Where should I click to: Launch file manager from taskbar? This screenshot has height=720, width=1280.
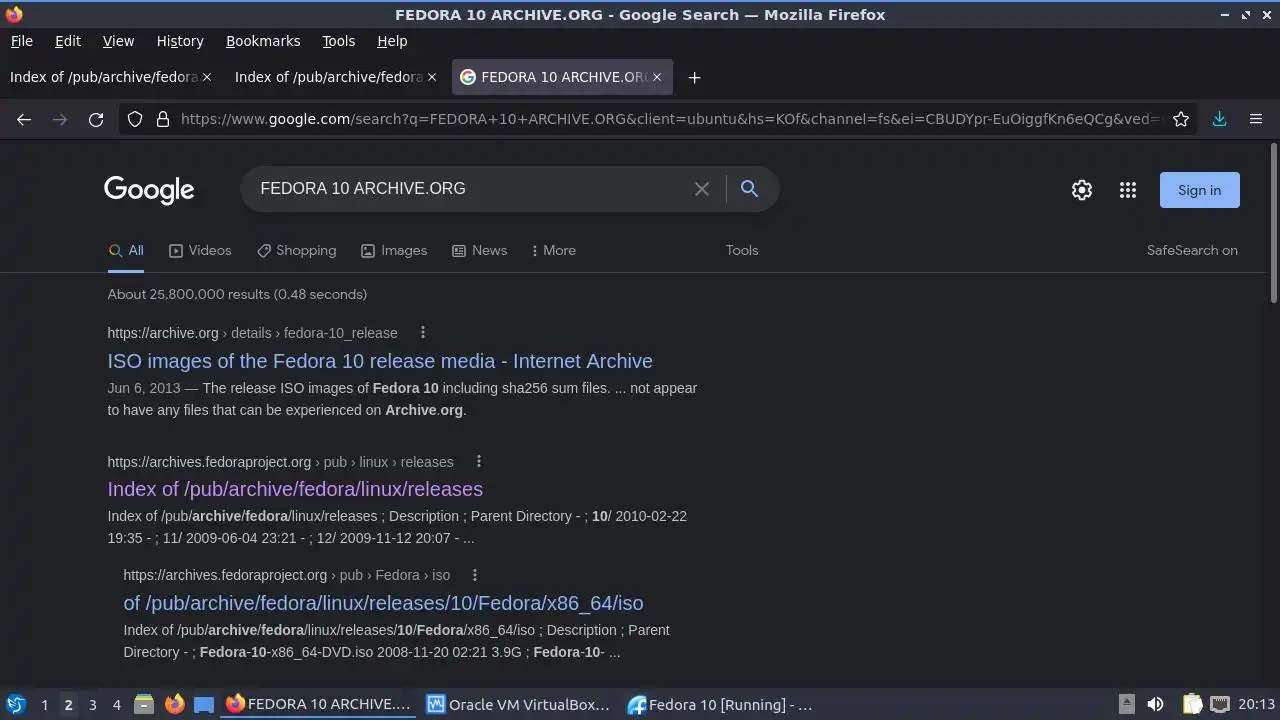pyautogui.click(x=143, y=704)
